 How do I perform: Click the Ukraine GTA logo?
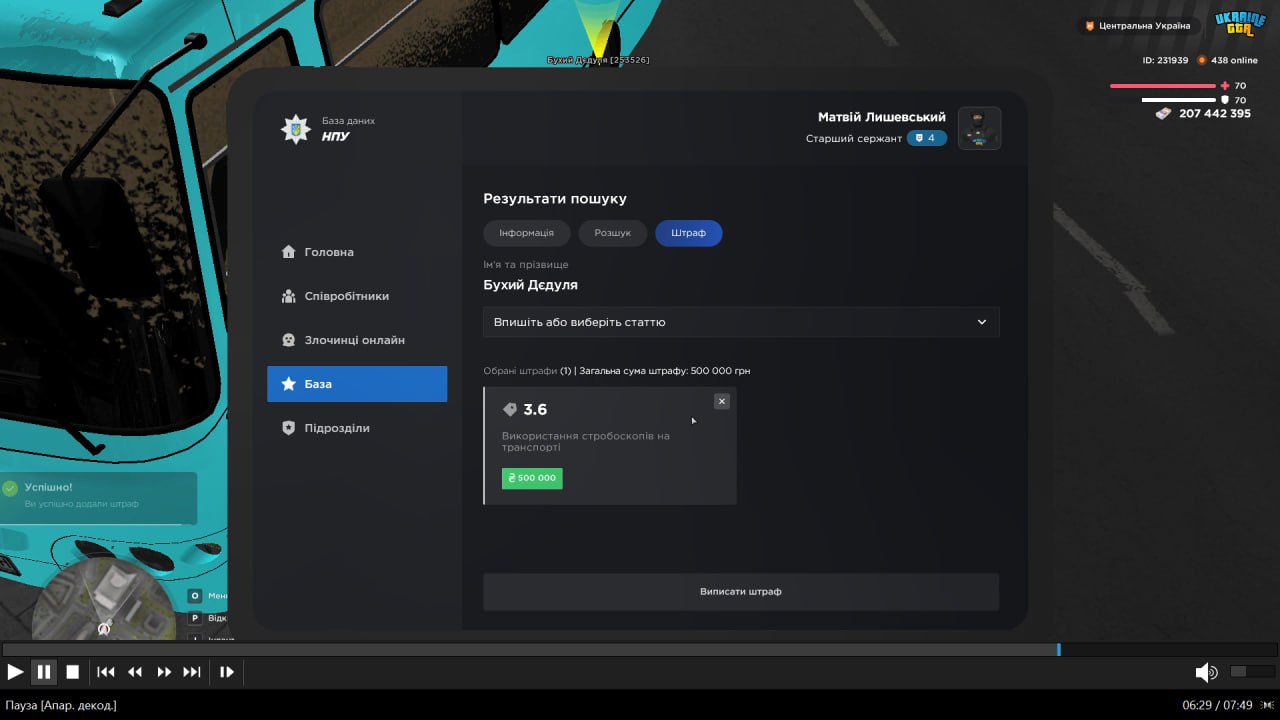tap(1240, 24)
